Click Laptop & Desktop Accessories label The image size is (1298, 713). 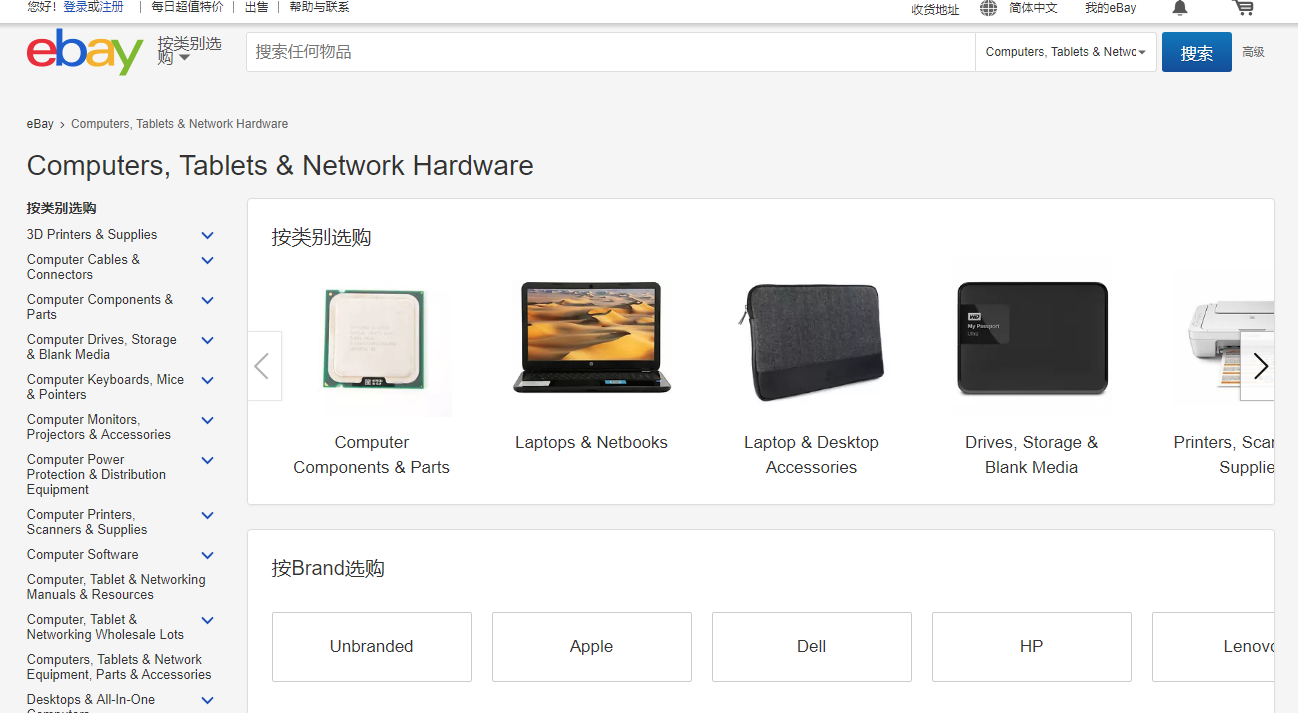[812, 455]
